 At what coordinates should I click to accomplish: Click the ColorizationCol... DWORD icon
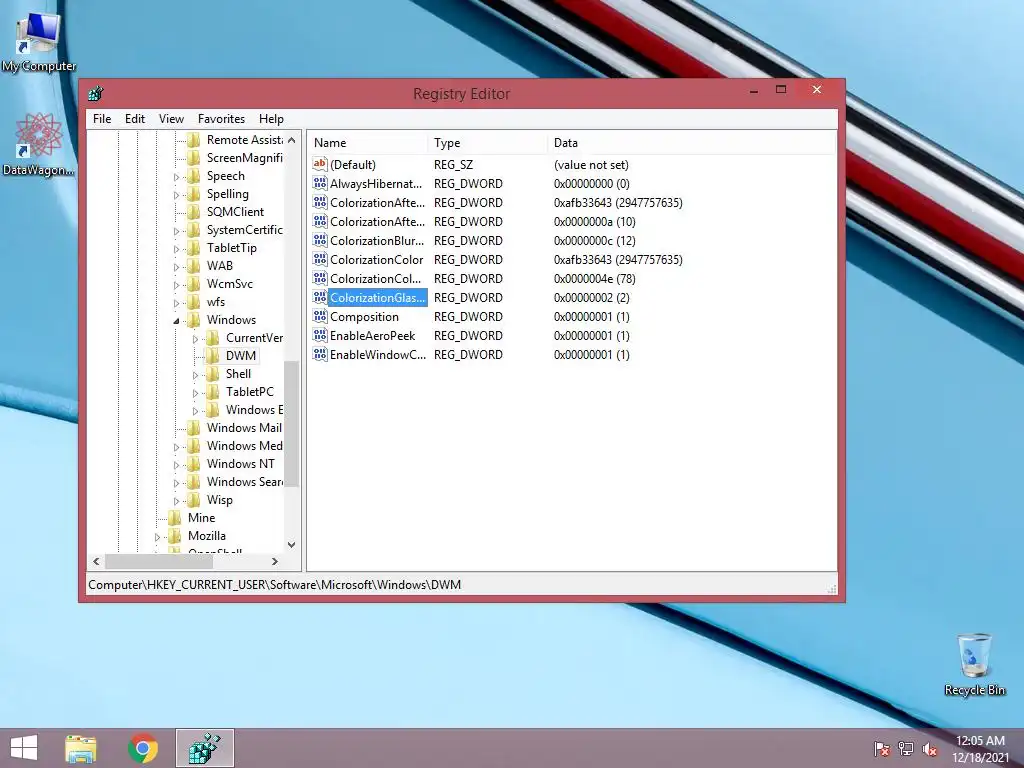pos(319,278)
